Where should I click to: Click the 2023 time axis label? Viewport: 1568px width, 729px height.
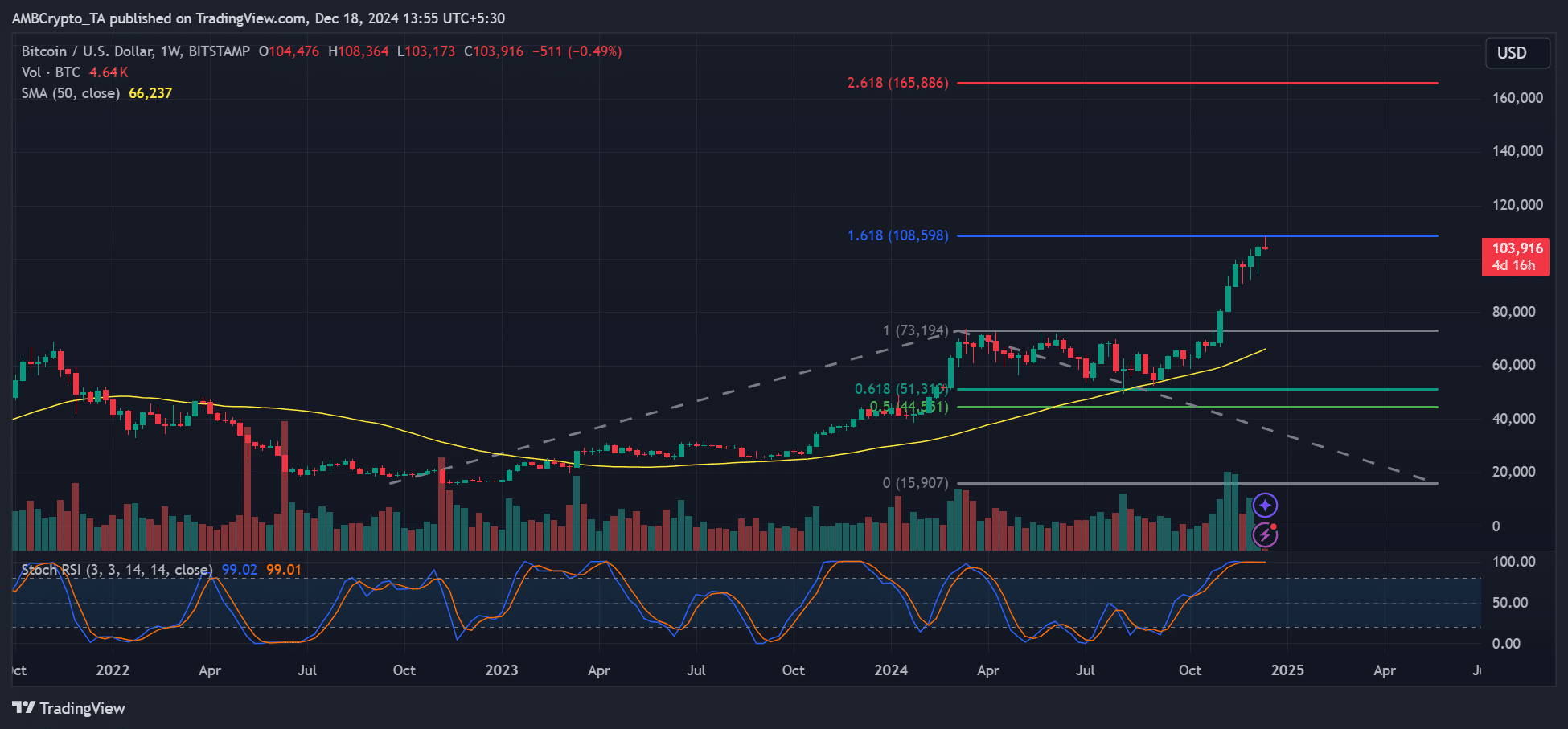point(502,670)
